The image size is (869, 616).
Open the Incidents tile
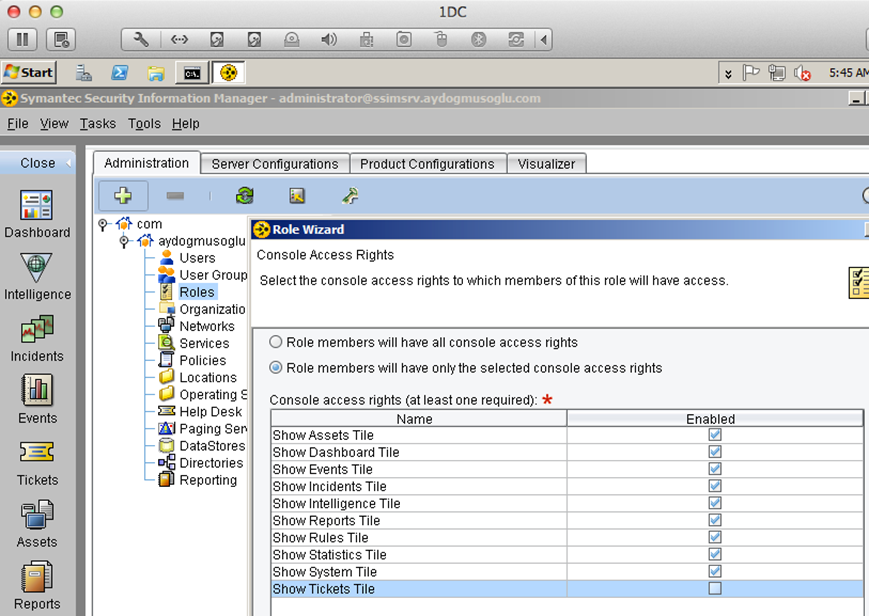pos(37,338)
